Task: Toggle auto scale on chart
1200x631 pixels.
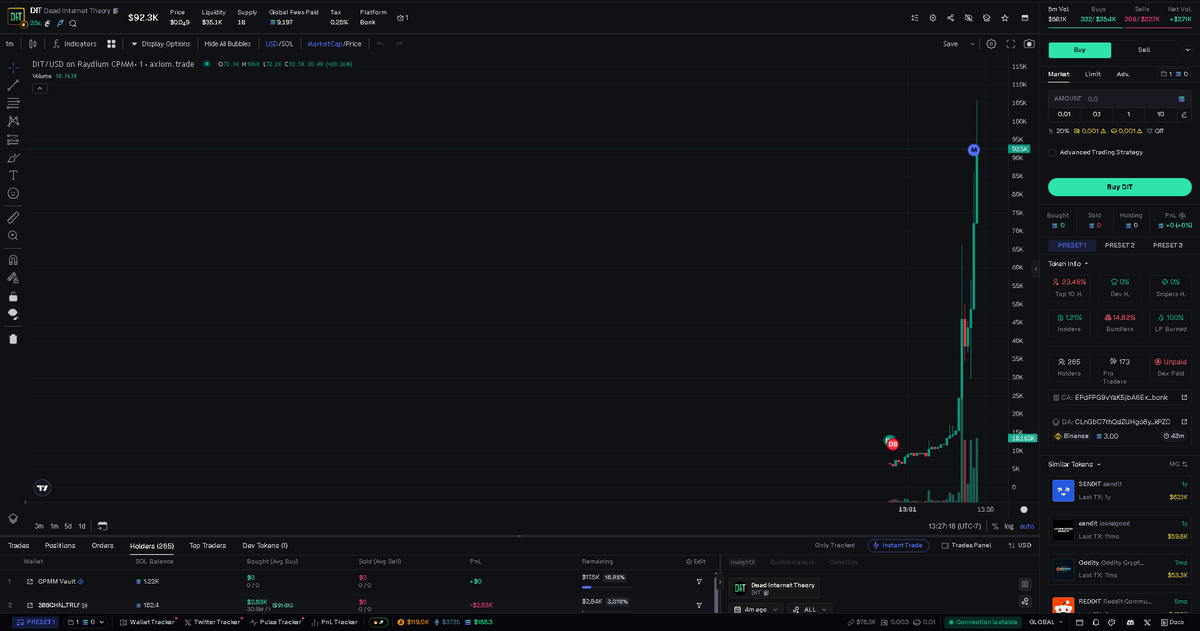Action: [1027, 526]
